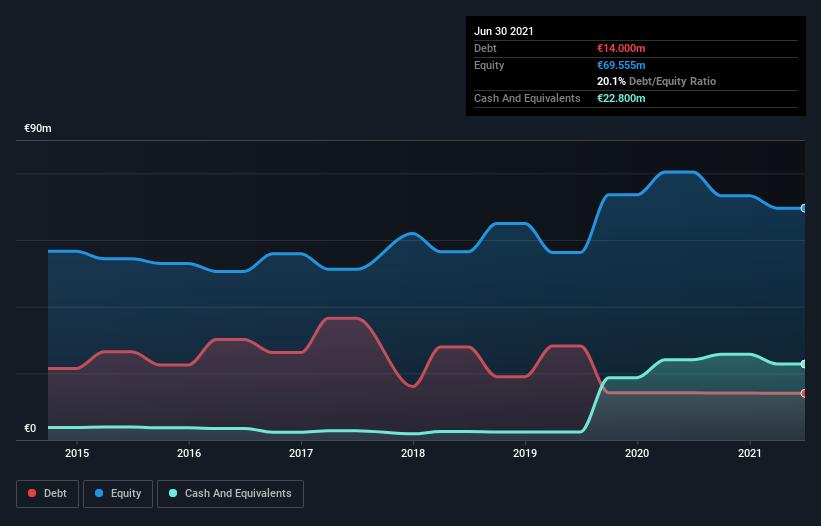Screen dimensions: 821x526
Task: Click the 2016 x-axis label
Action: (189, 453)
